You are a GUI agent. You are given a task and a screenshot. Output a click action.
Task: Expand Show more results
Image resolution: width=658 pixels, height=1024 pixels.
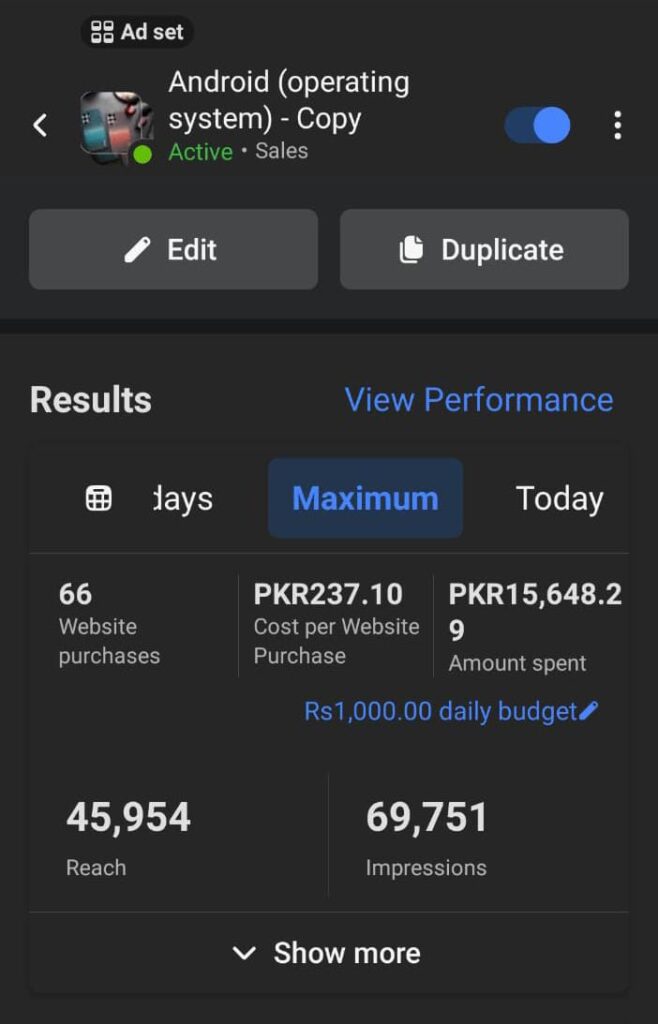[x=346, y=953]
